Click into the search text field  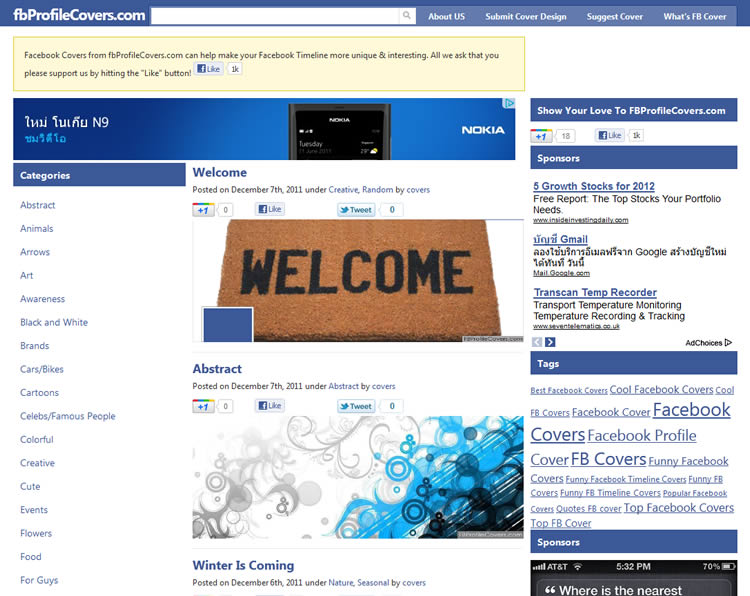coord(275,16)
